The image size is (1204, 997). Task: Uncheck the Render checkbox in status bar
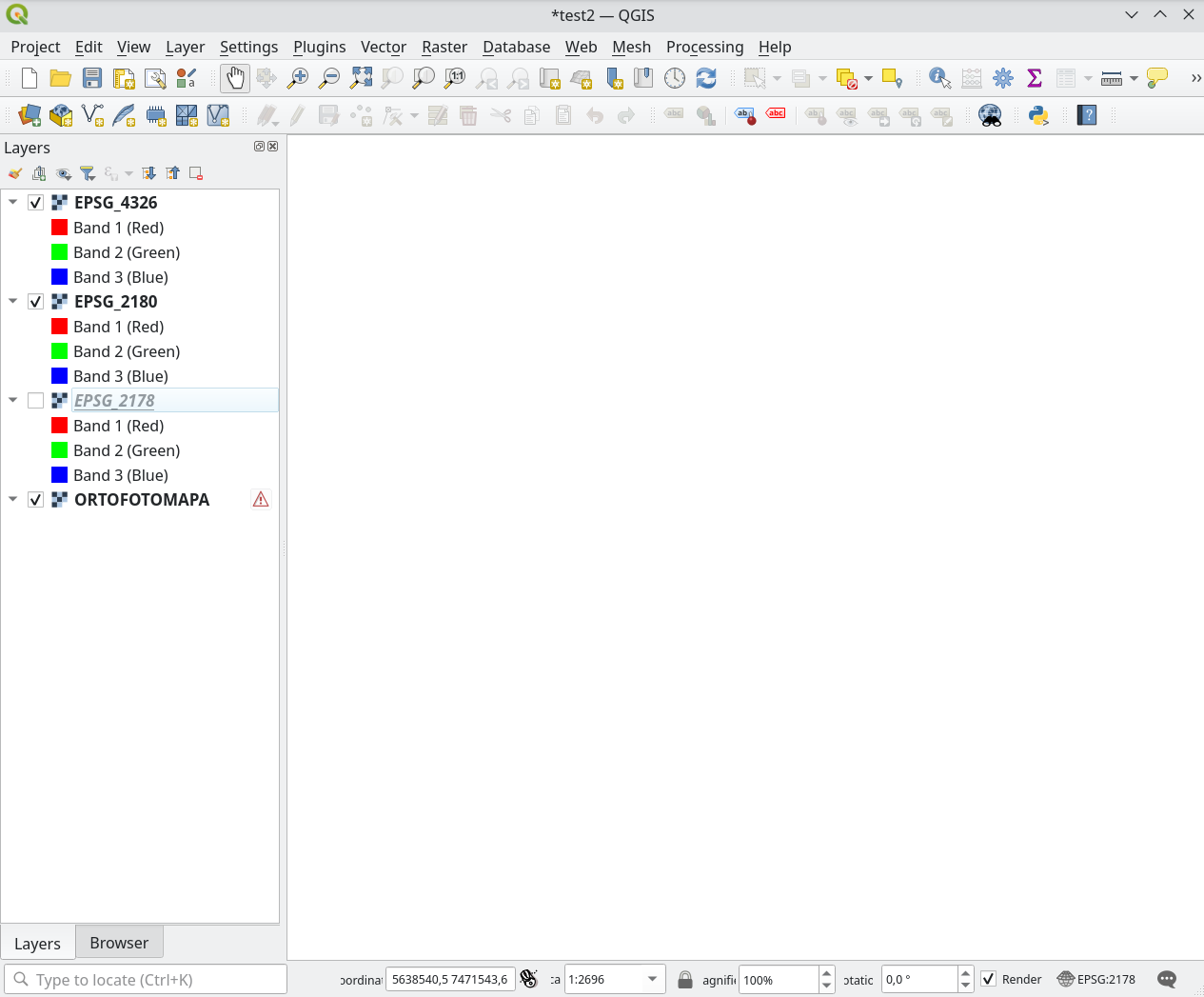(988, 979)
